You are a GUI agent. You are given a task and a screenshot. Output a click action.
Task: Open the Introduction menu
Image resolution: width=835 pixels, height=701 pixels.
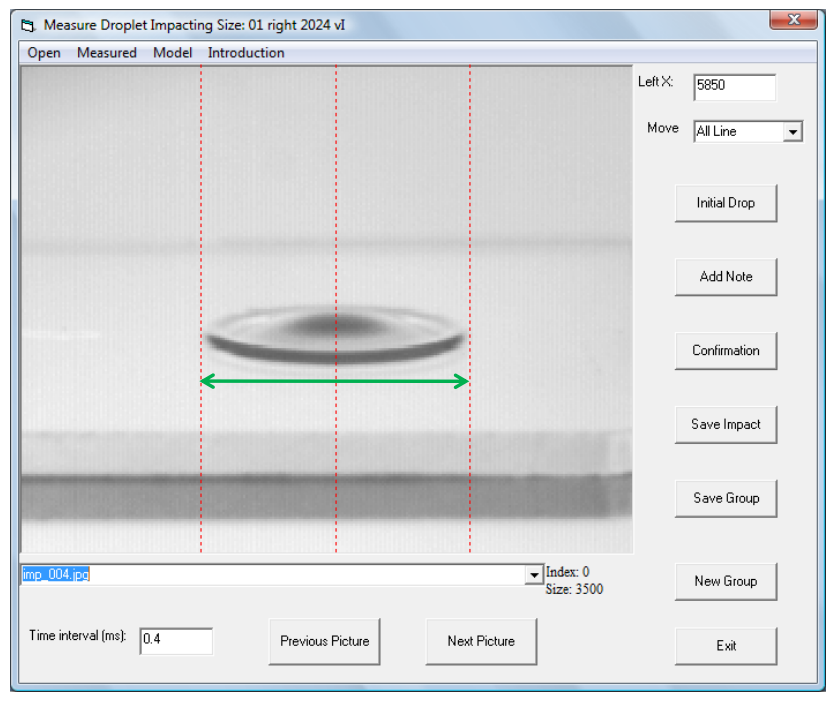pyautogui.click(x=246, y=53)
